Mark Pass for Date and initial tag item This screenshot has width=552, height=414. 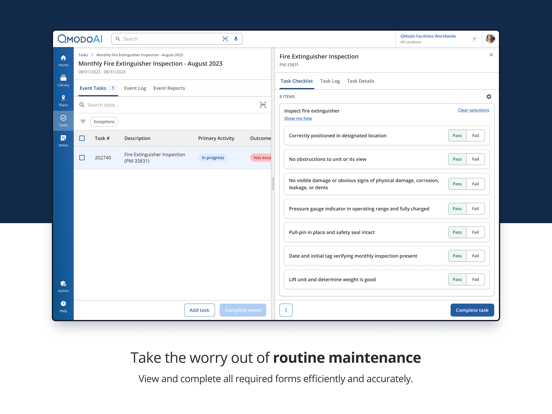[x=457, y=256]
